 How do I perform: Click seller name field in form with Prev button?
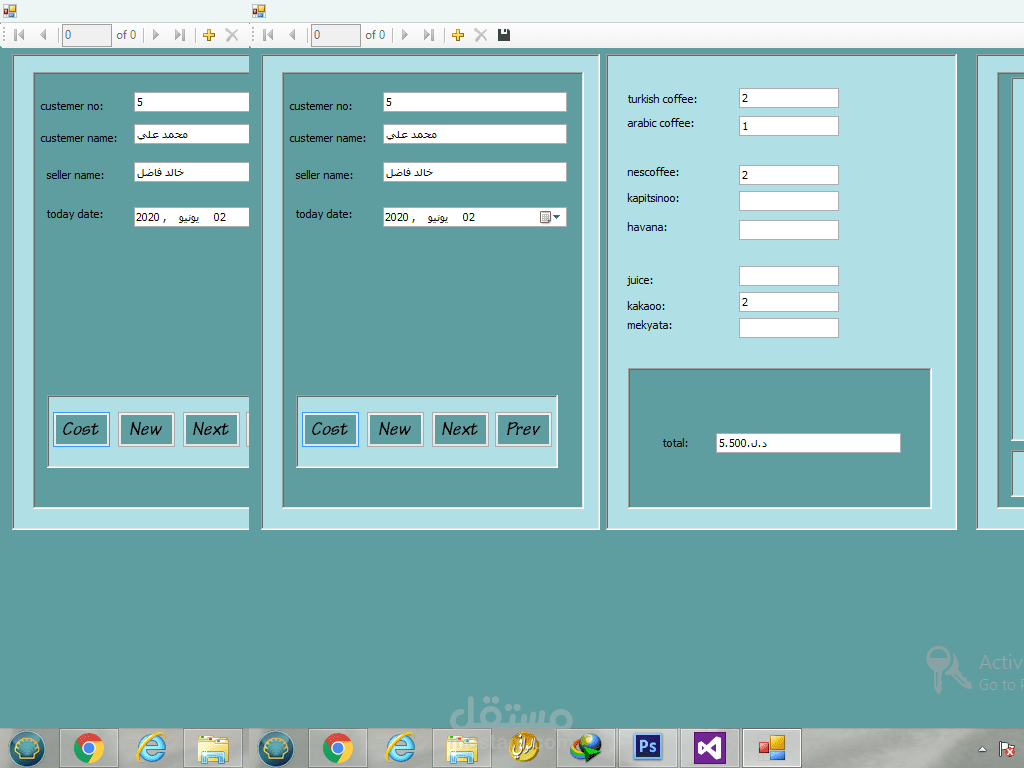(475, 172)
